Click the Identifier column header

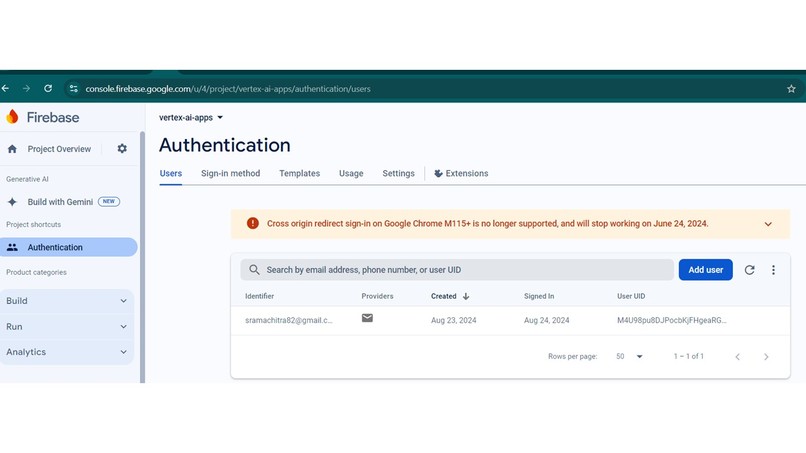pos(260,296)
